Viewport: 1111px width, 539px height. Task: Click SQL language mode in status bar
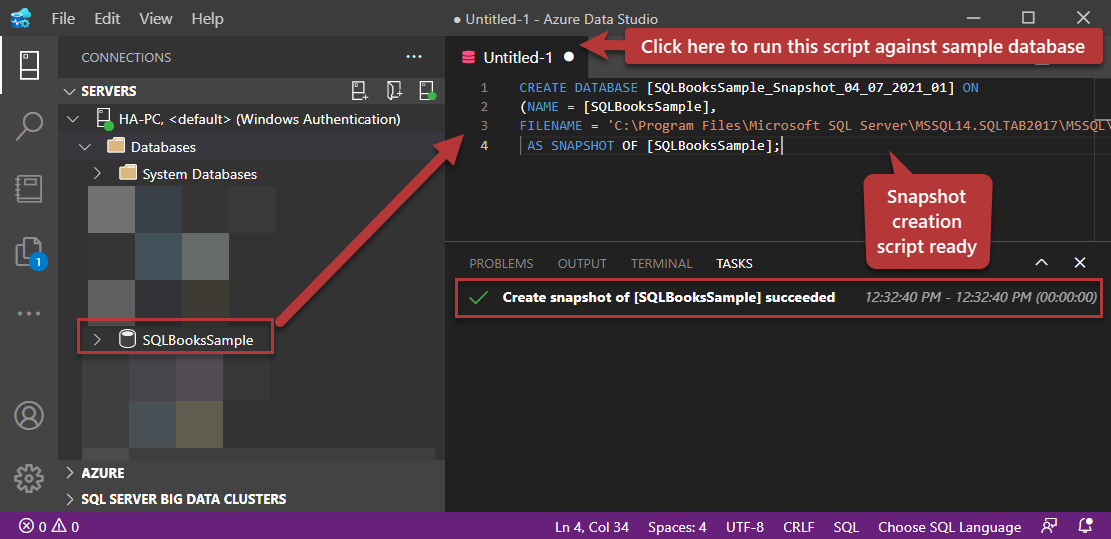click(x=846, y=527)
